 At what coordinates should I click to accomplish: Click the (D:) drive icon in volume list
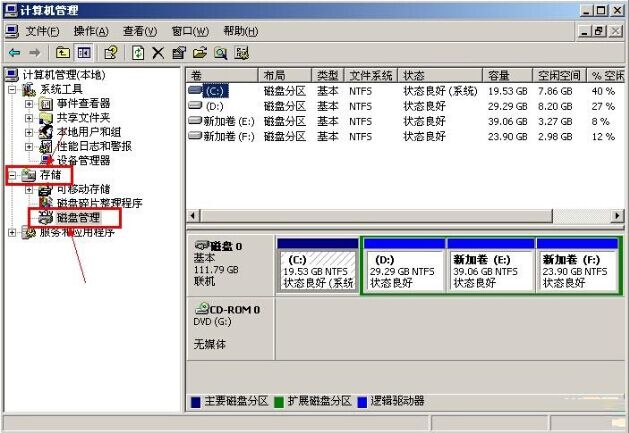195,105
